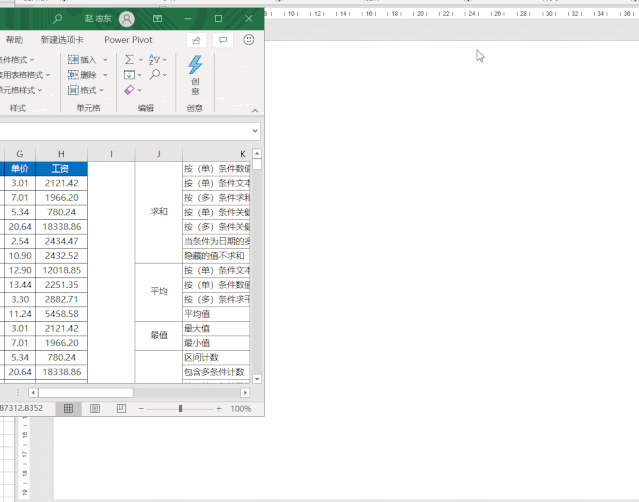Open the Comments speech bubble icon
Screen dimensions: 639x502
coord(222,40)
